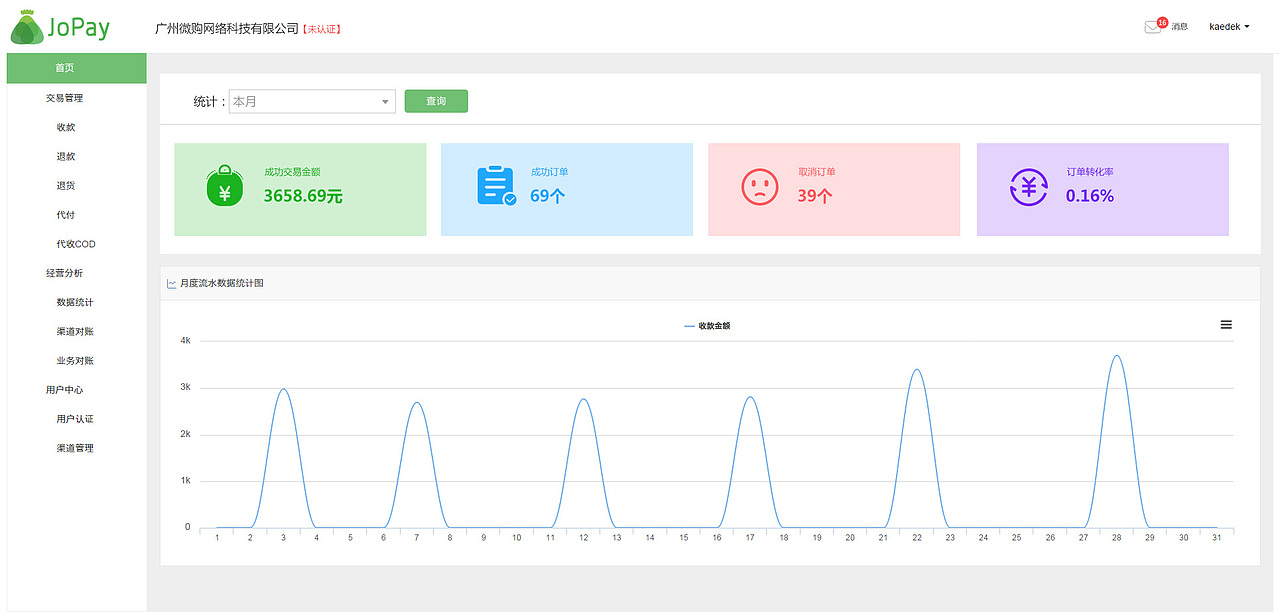Open the 本月 statistics period dropdown
Viewport: 1280px width, 612px height.
(312, 101)
